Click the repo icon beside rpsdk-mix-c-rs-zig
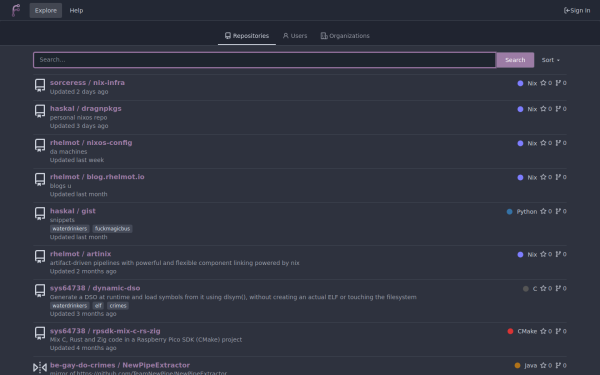The image size is (600, 375). 40,333
